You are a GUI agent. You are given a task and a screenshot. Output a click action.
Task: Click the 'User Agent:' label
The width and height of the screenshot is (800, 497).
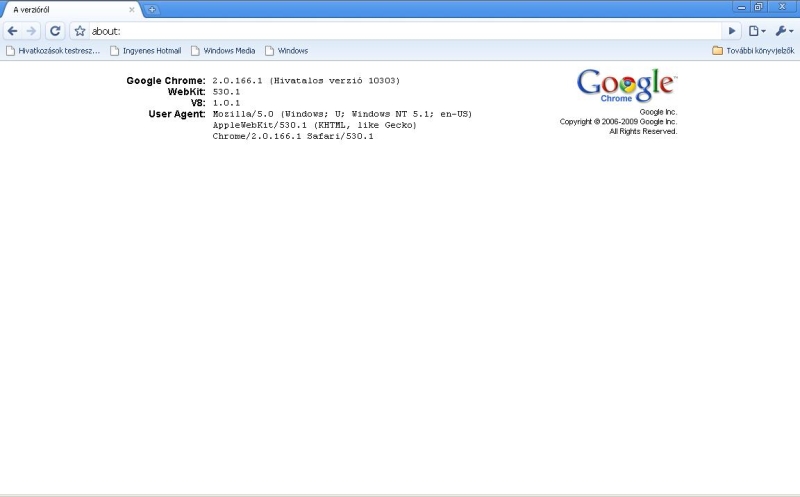(177, 114)
